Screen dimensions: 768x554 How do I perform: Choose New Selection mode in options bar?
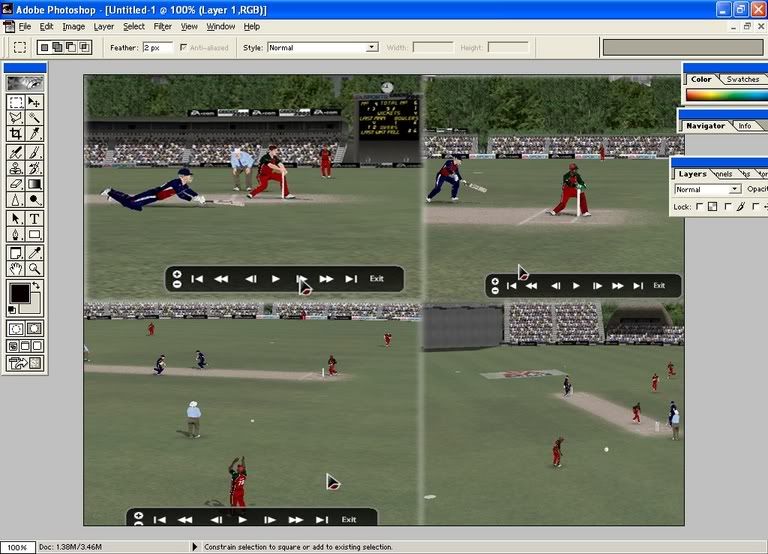(x=44, y=48)
